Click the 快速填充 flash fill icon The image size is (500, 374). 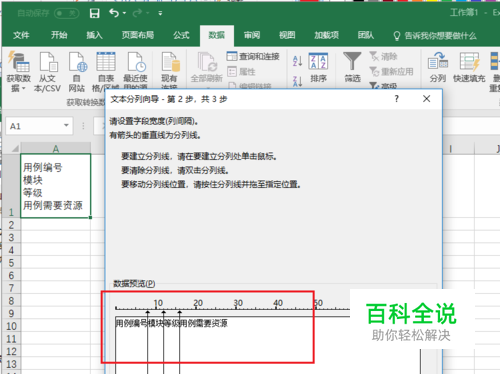click(469, 67)
